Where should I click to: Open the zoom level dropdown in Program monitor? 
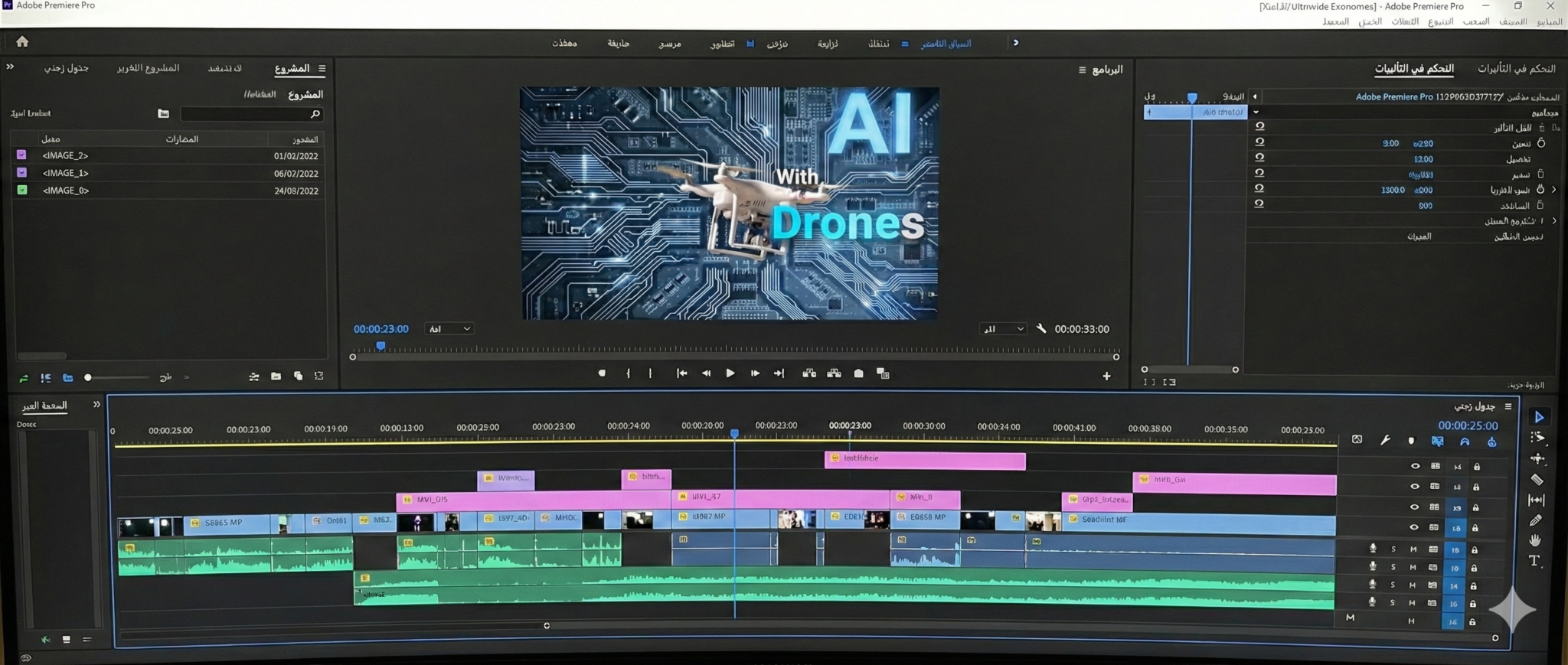(x=449, y=329)
